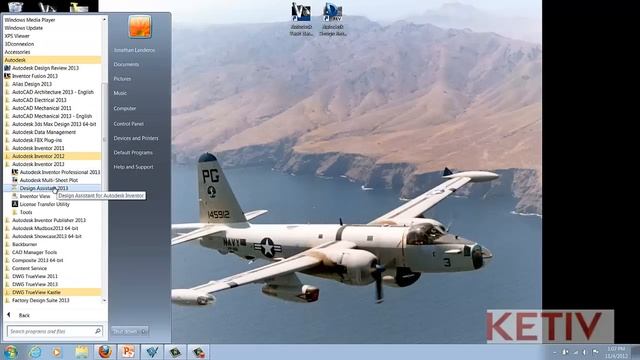Open shut down options arrow
This screenshot has height=360, width=640.
(144, 331)
